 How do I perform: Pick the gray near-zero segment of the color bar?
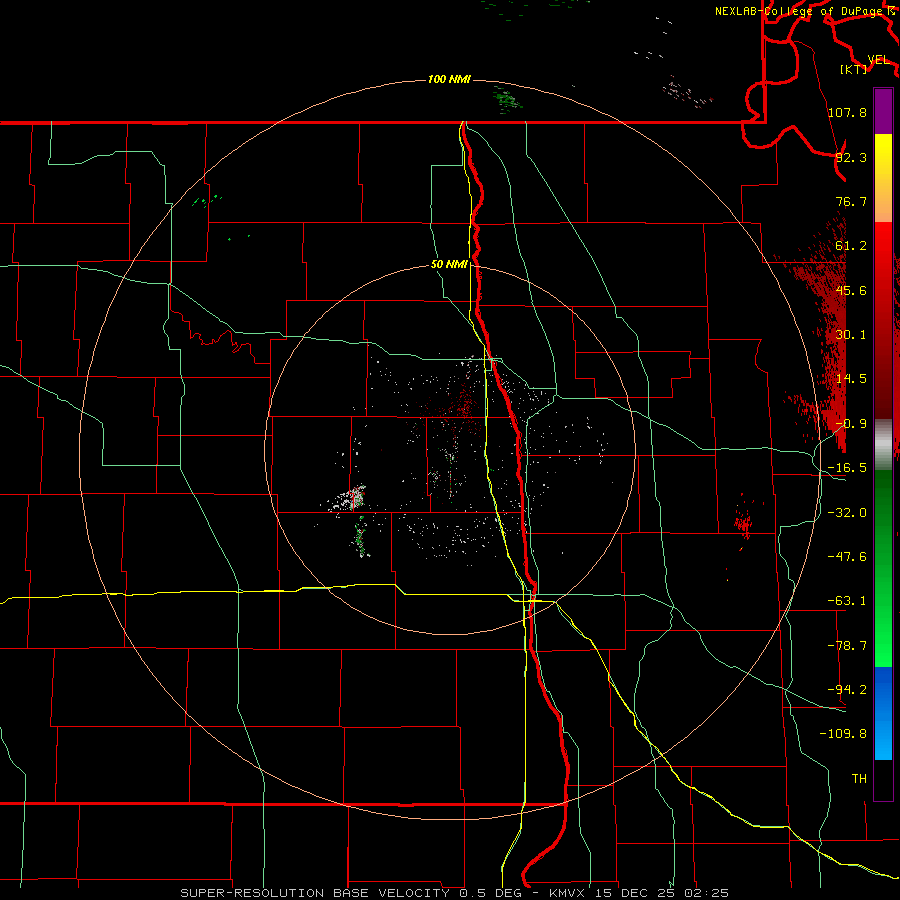click(x=883, y=445)
